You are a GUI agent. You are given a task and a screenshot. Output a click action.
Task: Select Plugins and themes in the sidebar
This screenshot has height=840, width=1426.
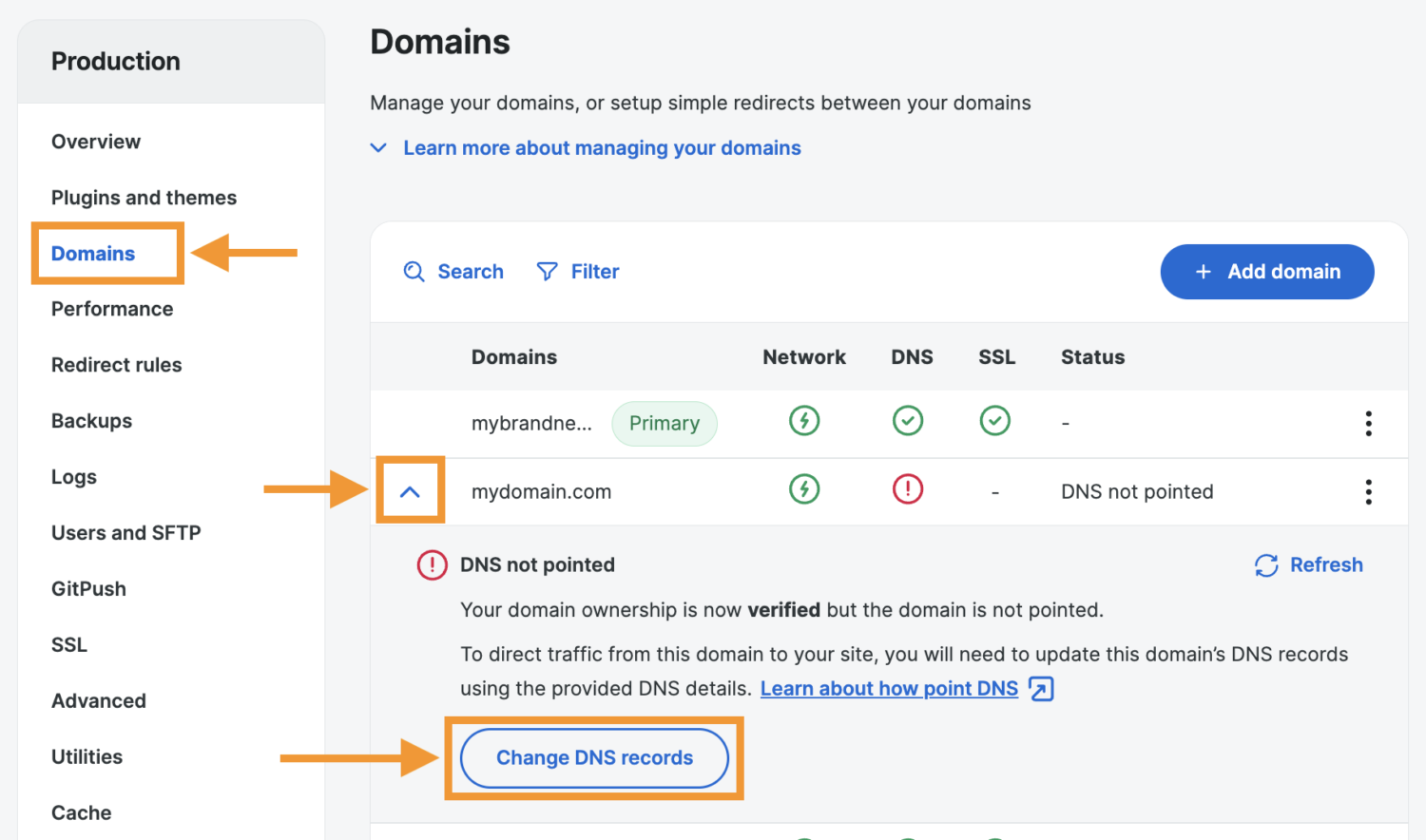(x=144, y=197)
